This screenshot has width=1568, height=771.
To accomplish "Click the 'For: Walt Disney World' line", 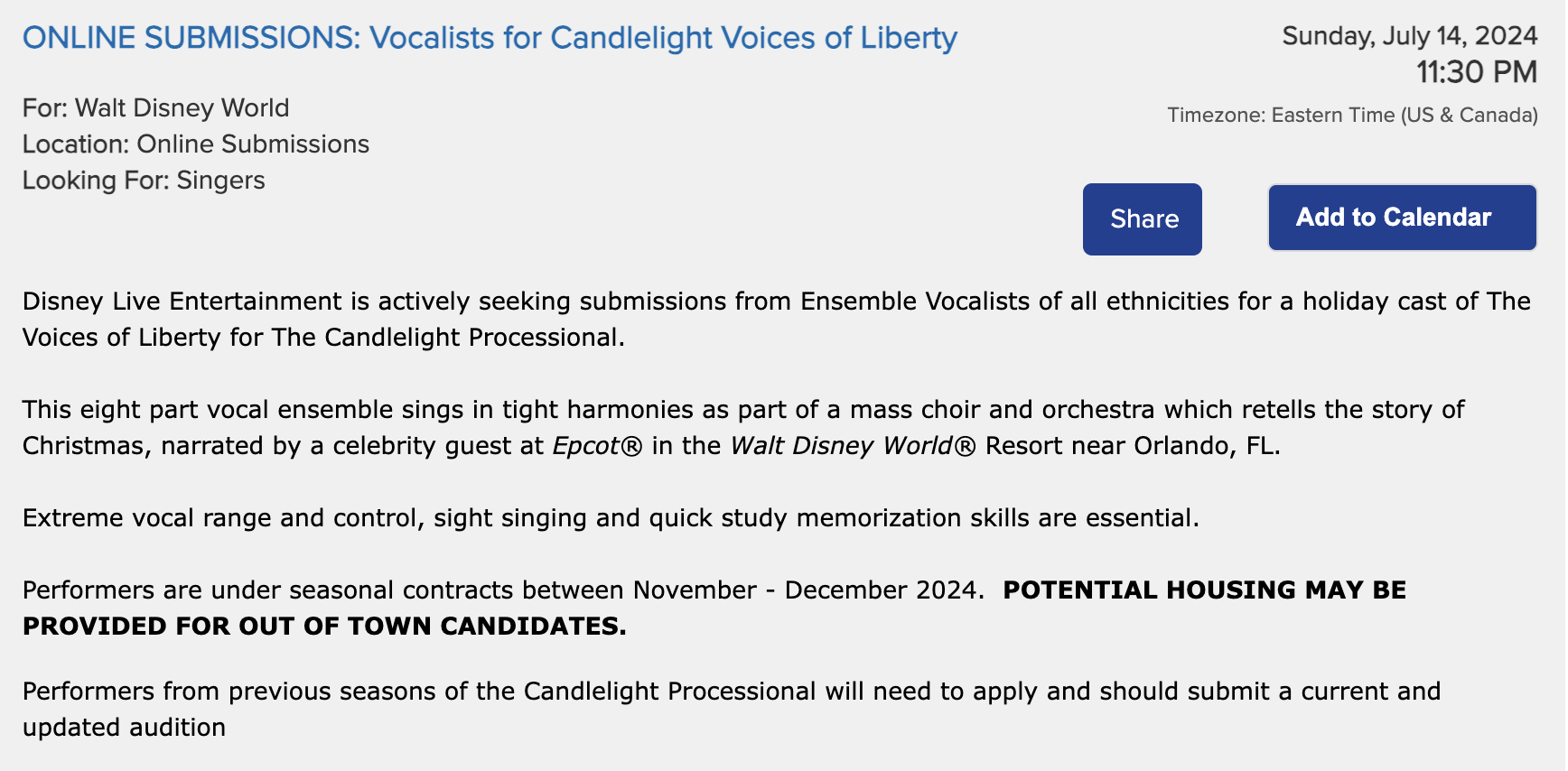I will (155, 108).
